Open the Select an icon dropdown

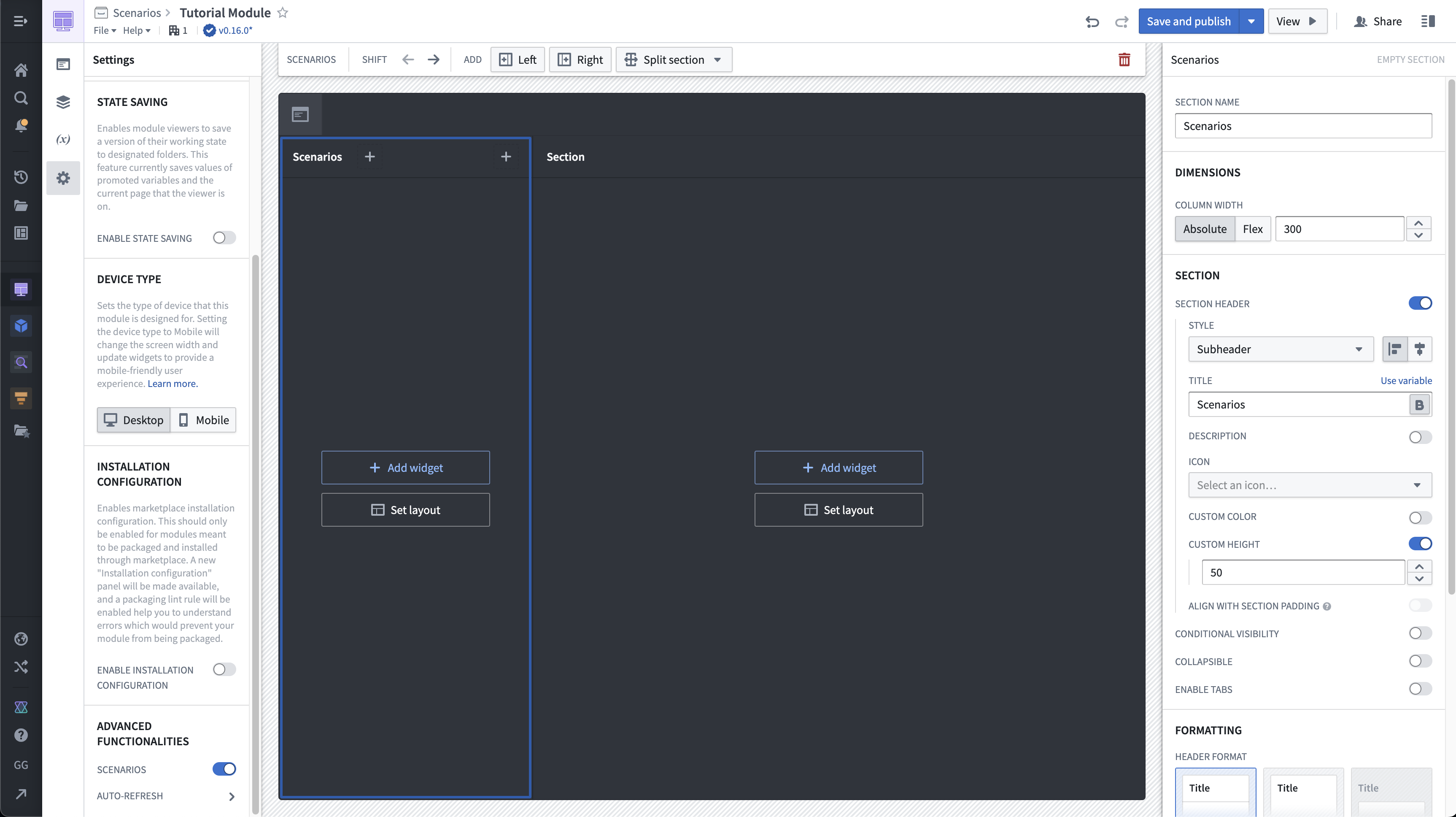1310,485
